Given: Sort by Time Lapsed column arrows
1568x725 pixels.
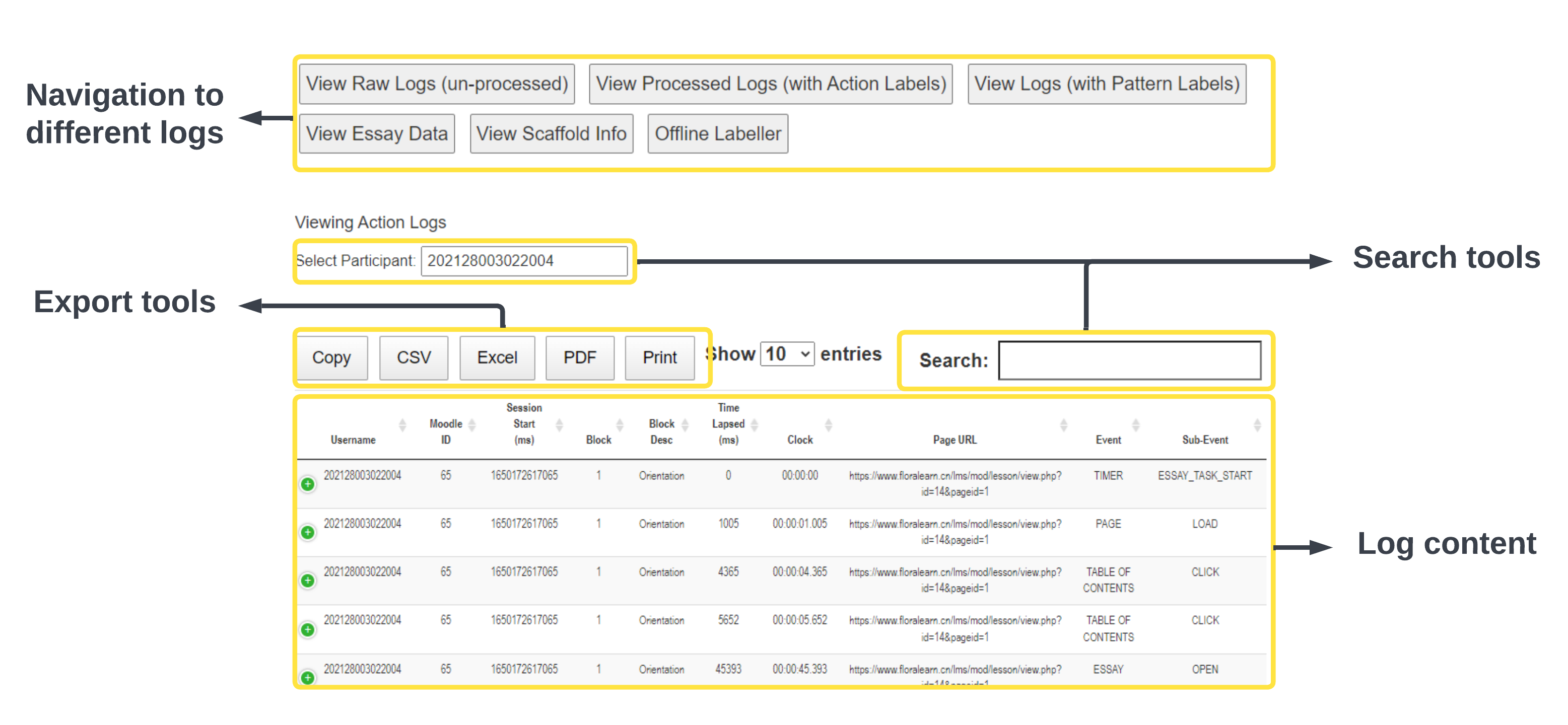Looking at the screenshot, I should click(x=755, y=424).
